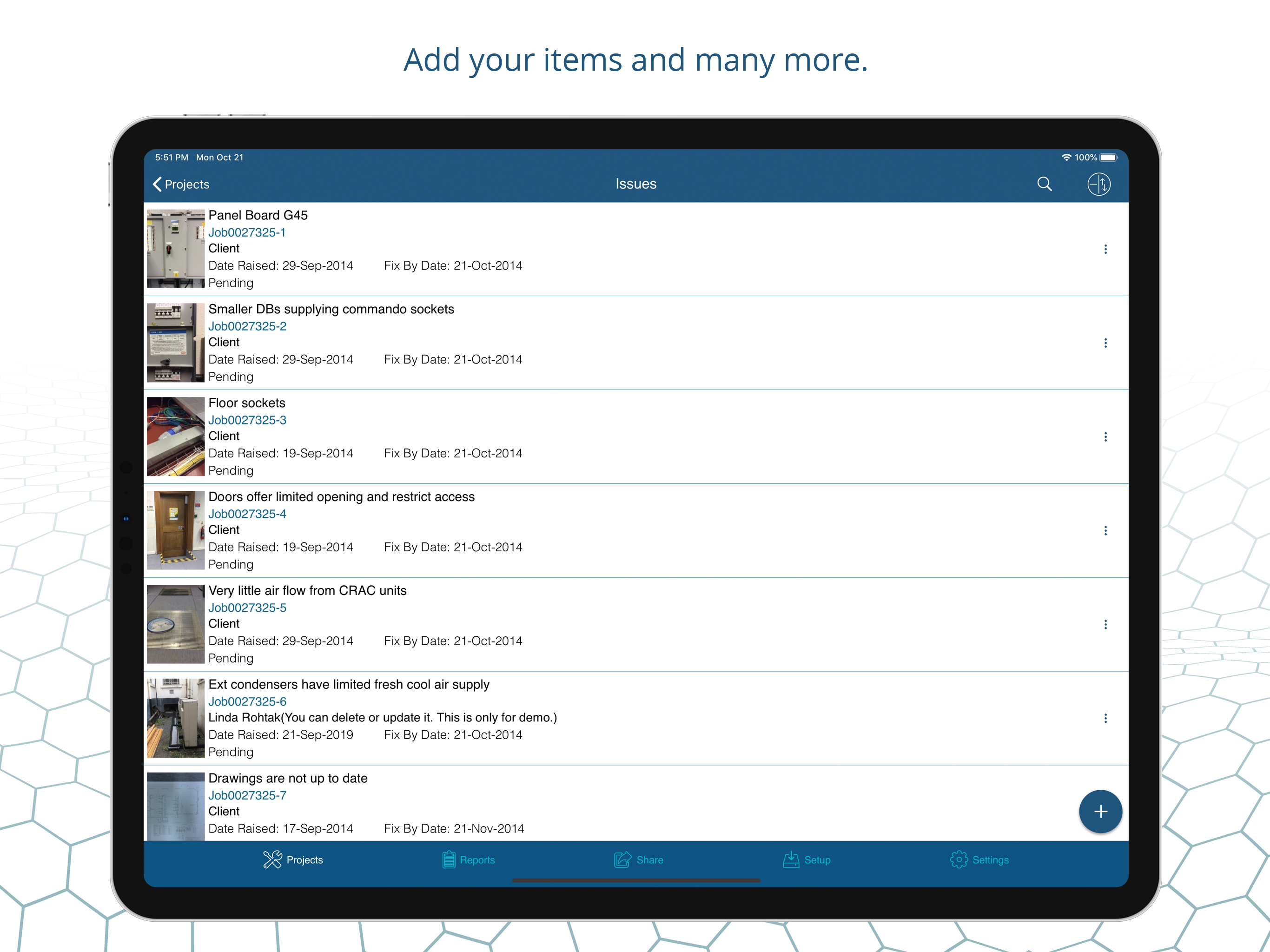Switch to the Reports tab
Screen dimensions: 1270x952
[468, 859]
